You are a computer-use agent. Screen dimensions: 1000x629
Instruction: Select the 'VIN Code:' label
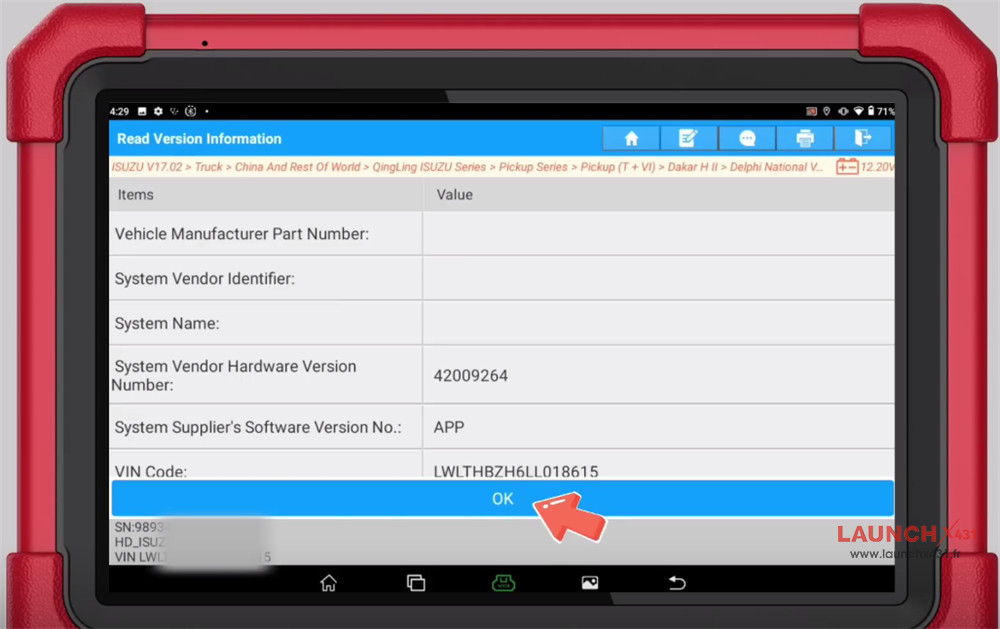pyautogui.click(x=151, y=471)
